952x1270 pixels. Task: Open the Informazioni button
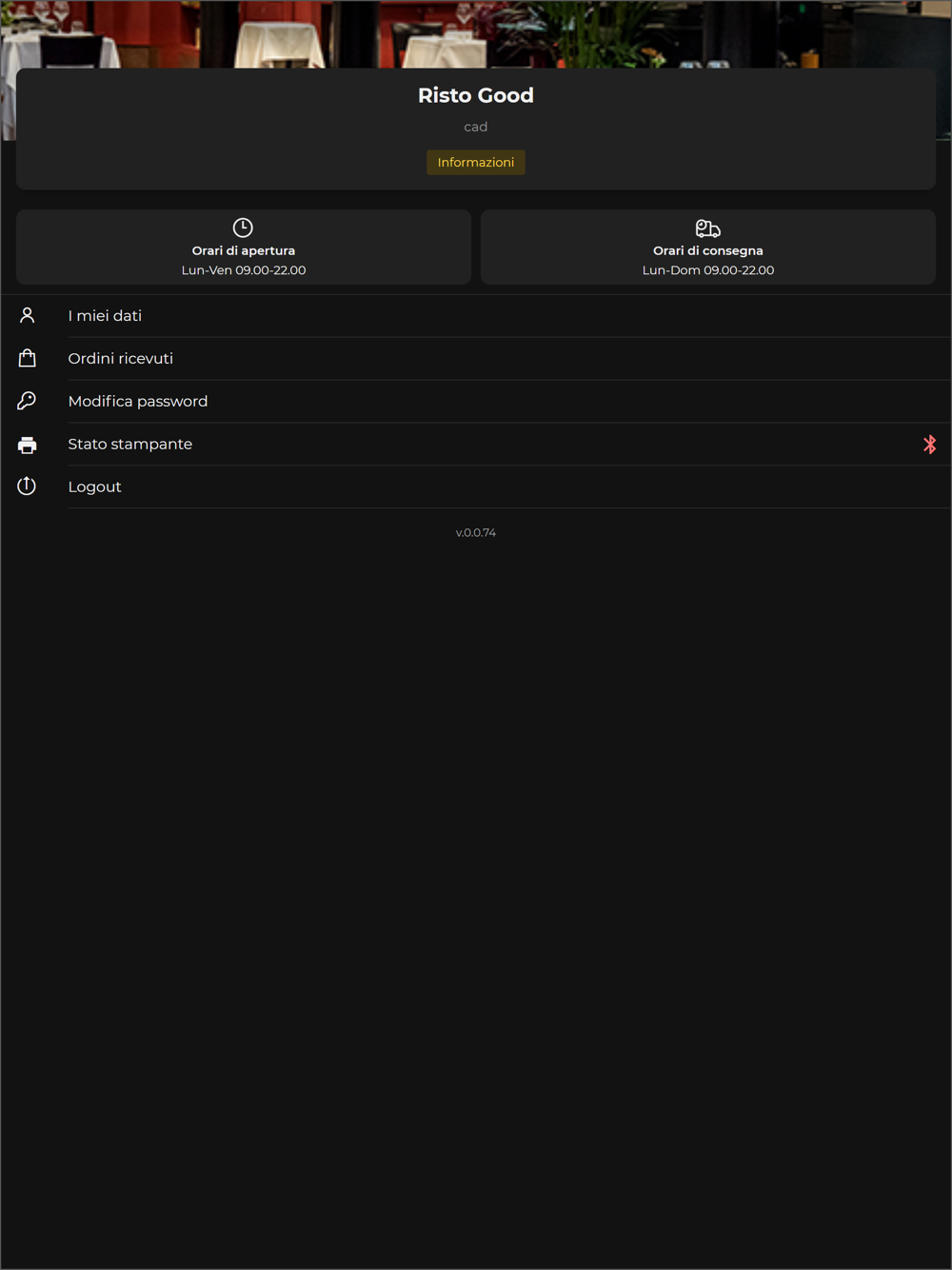[476, 163]
